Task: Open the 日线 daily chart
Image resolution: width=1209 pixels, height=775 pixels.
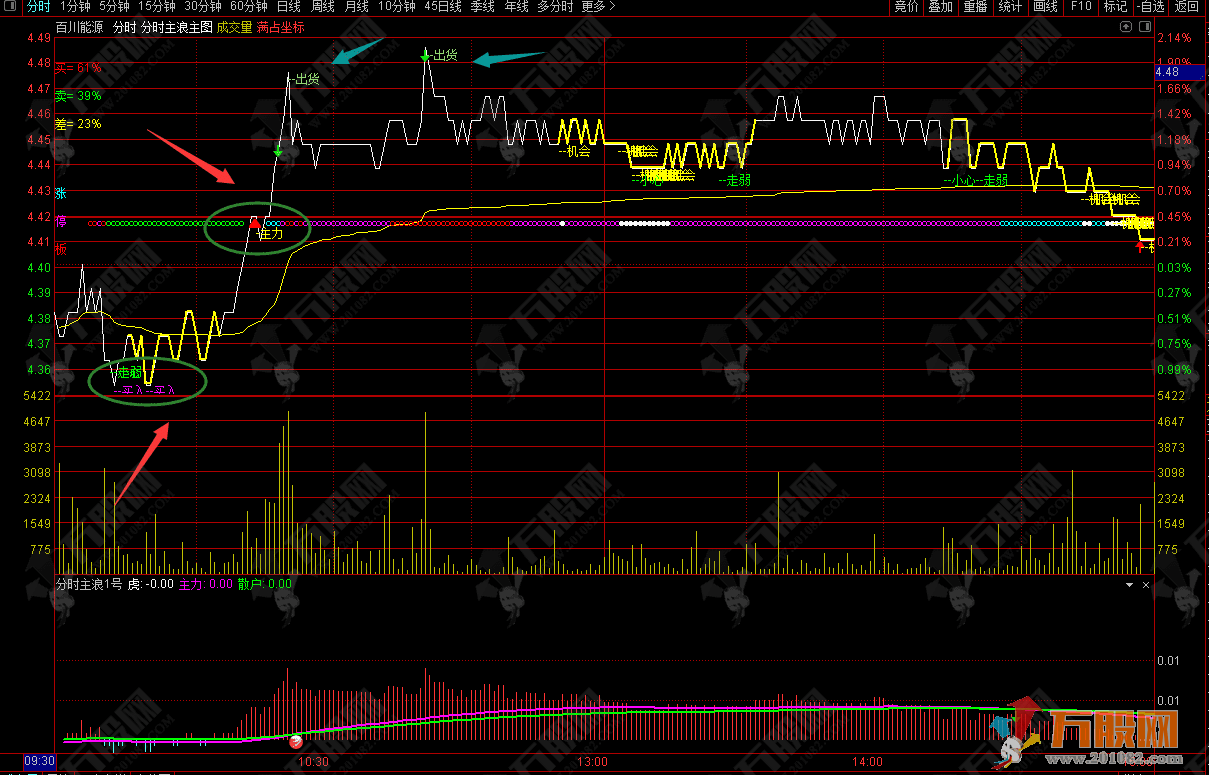Action: pos(288,7)
